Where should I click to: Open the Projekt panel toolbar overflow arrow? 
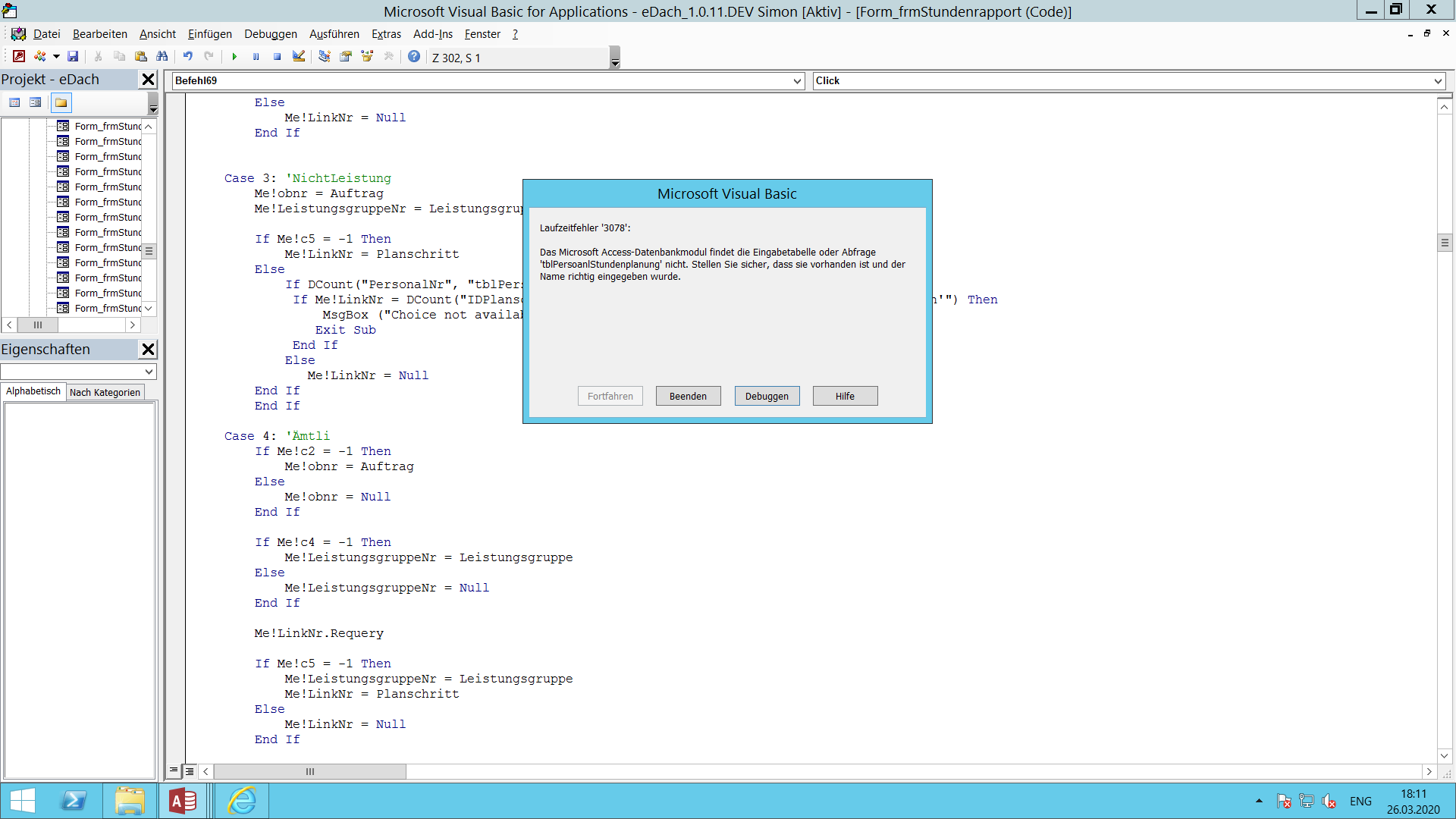[x=152, y=103]
